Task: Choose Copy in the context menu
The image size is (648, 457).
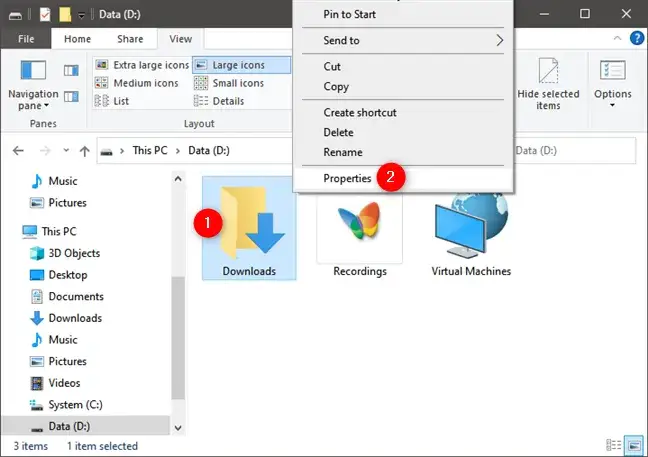Action: click(403, 87)
